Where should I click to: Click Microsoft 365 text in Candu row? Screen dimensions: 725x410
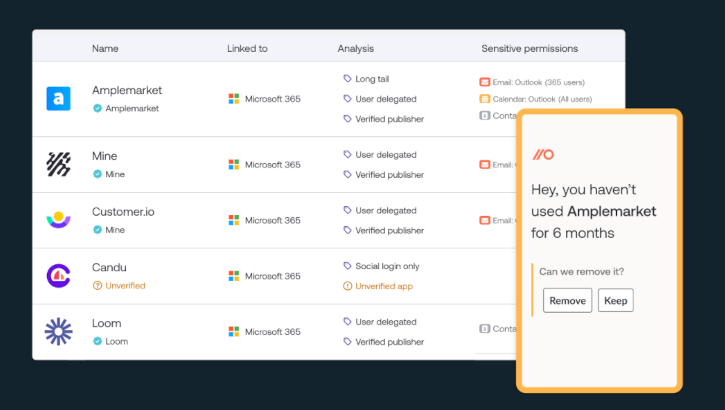(272, 276)
